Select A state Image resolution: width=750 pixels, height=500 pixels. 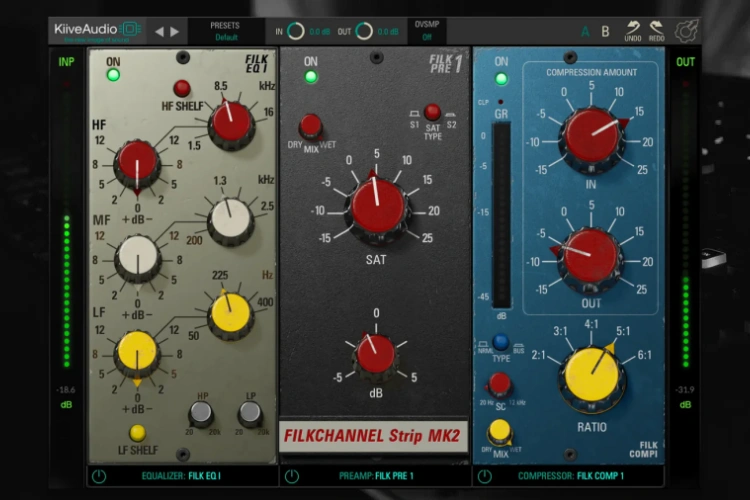click(x=585, y=32)
